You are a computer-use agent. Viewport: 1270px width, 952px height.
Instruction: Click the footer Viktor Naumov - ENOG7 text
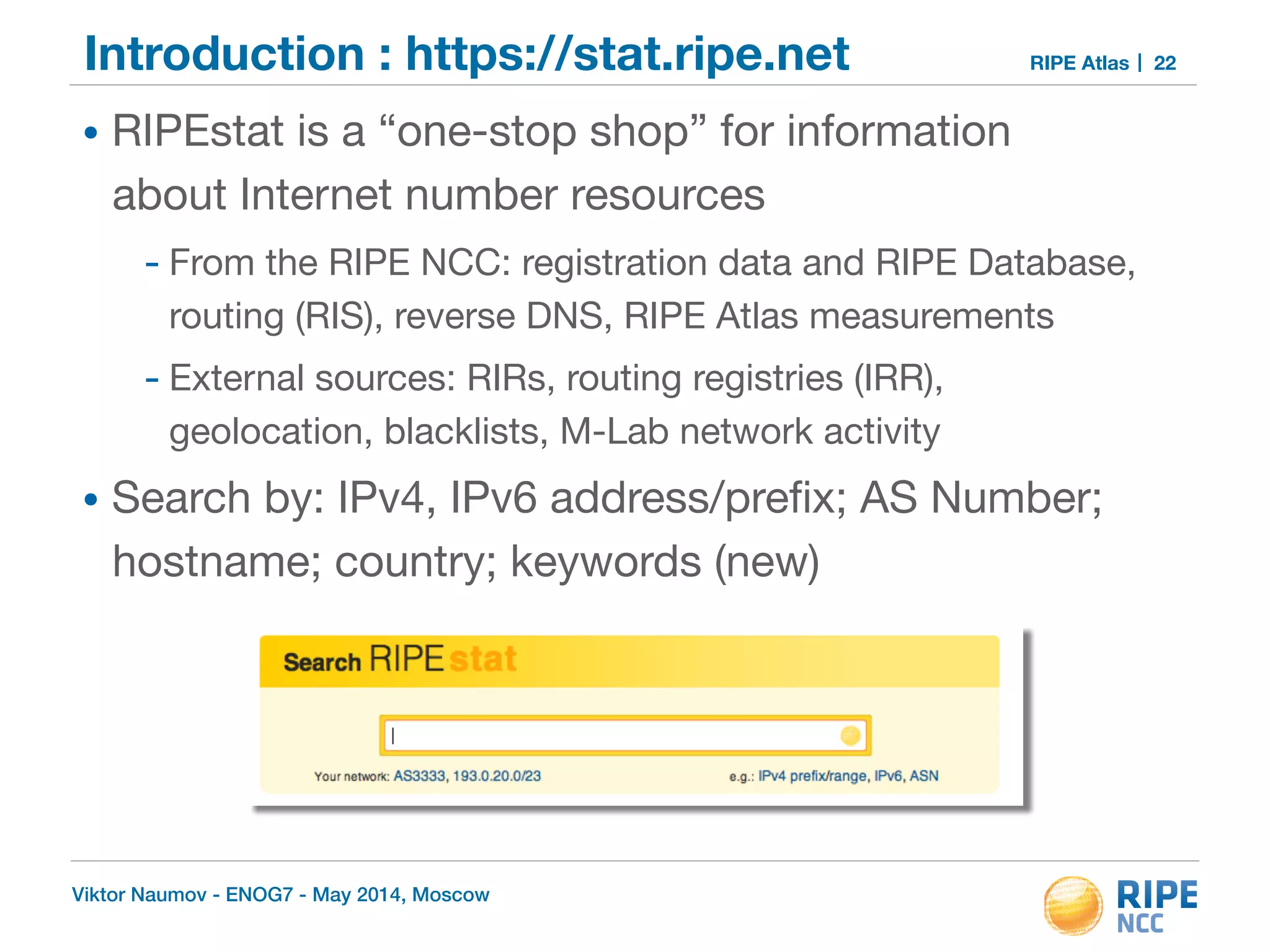280,894
